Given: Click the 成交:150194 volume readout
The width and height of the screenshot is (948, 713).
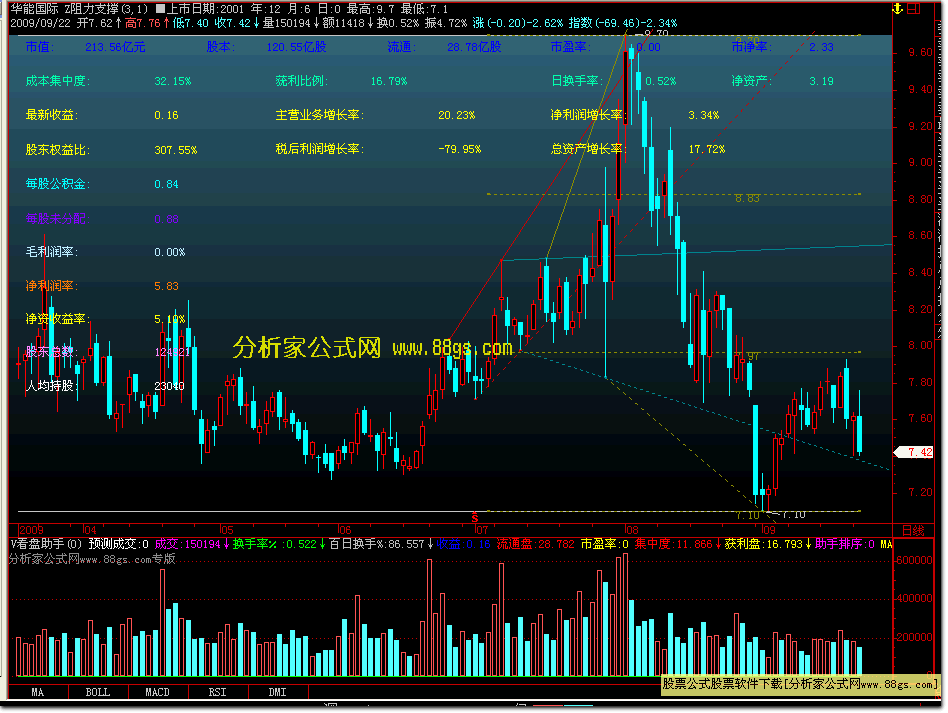Looking at the screenshot, I should point(191,544).
